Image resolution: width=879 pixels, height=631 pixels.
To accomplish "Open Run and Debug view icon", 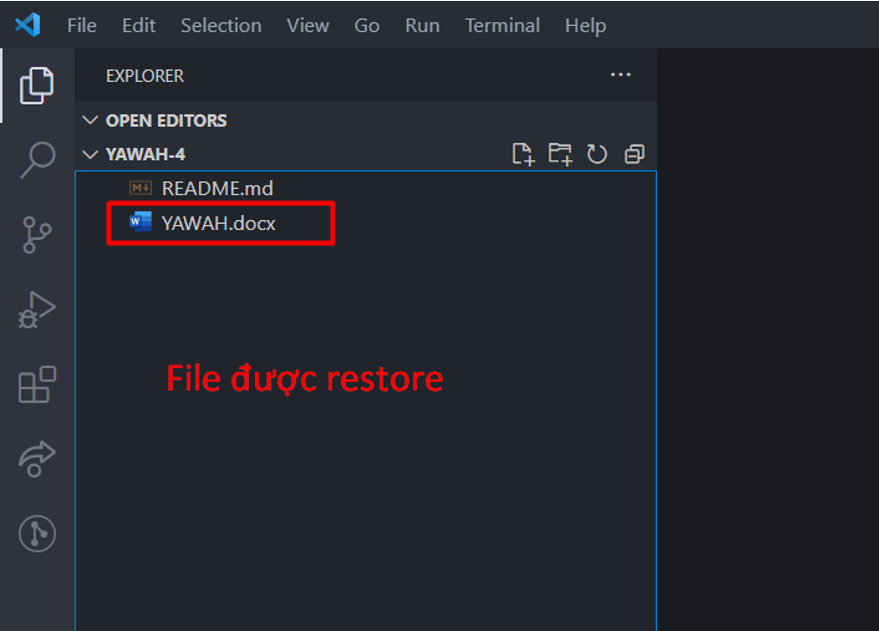I will coord(37,309).
